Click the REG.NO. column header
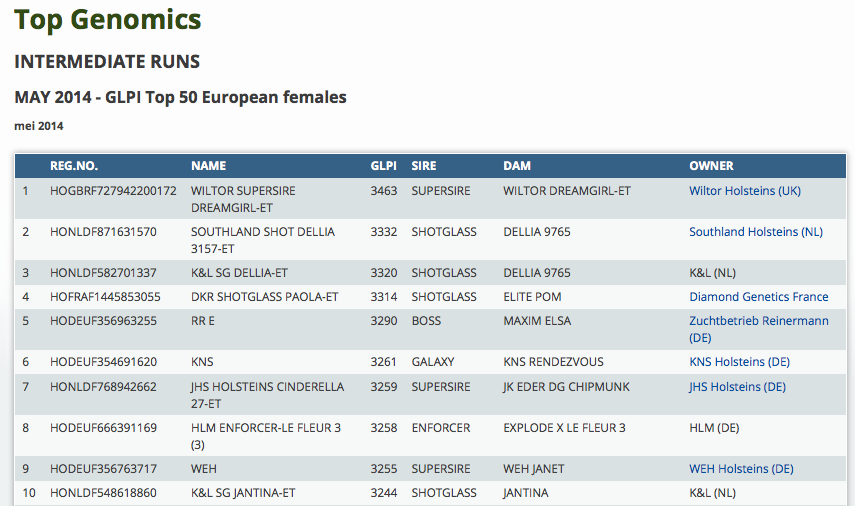This screenshot has height=506, width=855. pos(74,166)
